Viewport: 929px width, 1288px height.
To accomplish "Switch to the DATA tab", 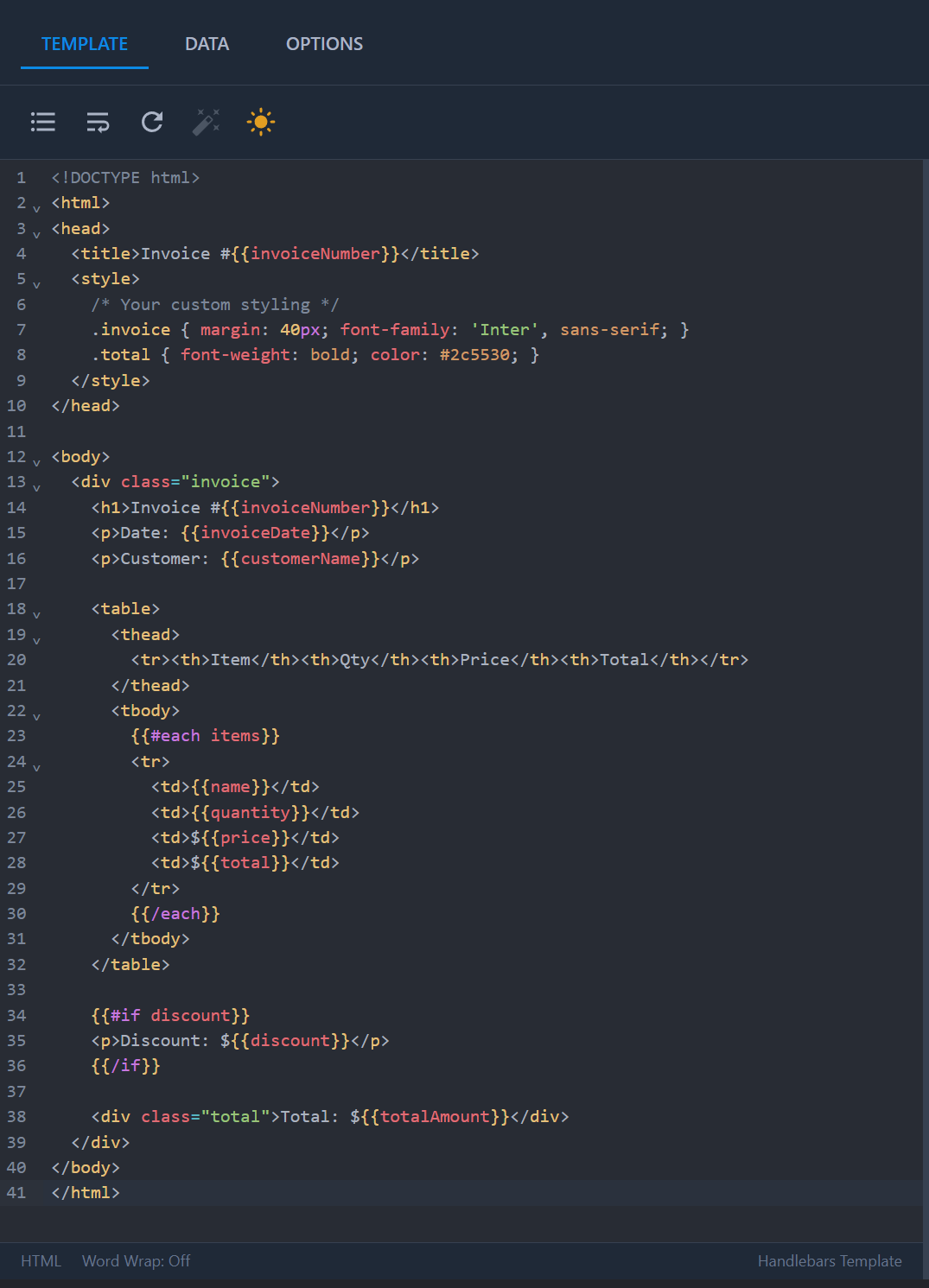I will [x=207, y=43].
